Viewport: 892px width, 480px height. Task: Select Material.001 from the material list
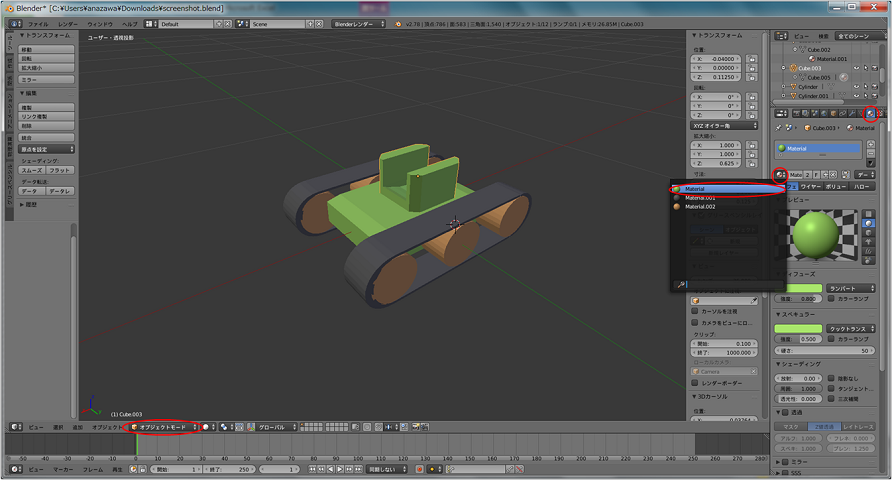tap(700, 197)
